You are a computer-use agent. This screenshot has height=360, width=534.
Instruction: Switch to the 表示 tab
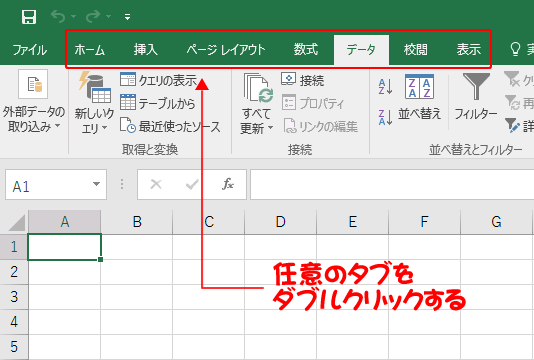[469, 50]
